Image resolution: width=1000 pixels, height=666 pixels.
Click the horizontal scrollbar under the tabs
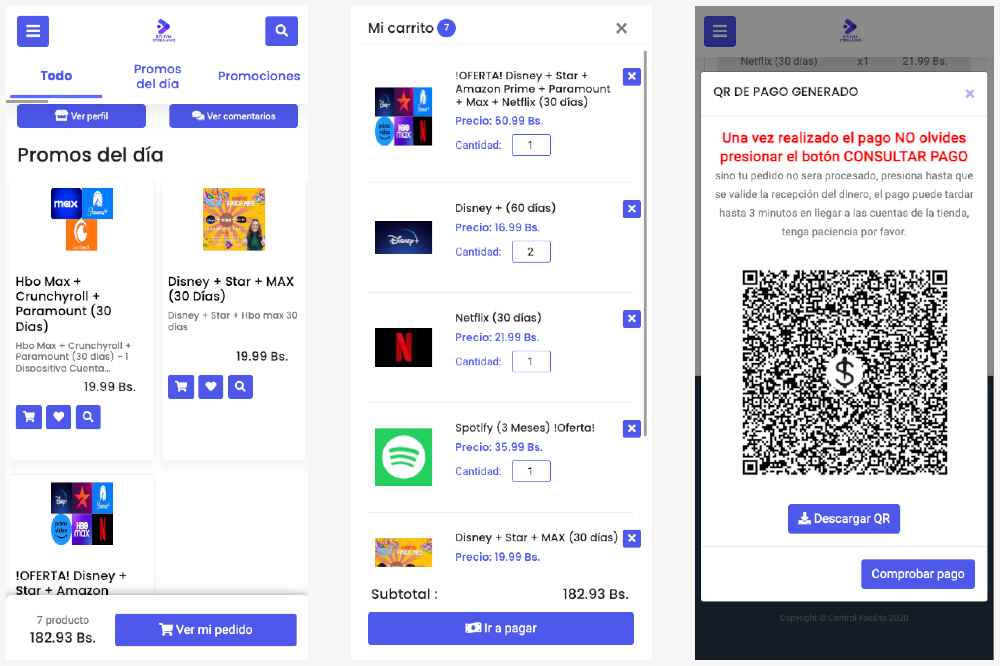tap(27, 101)
